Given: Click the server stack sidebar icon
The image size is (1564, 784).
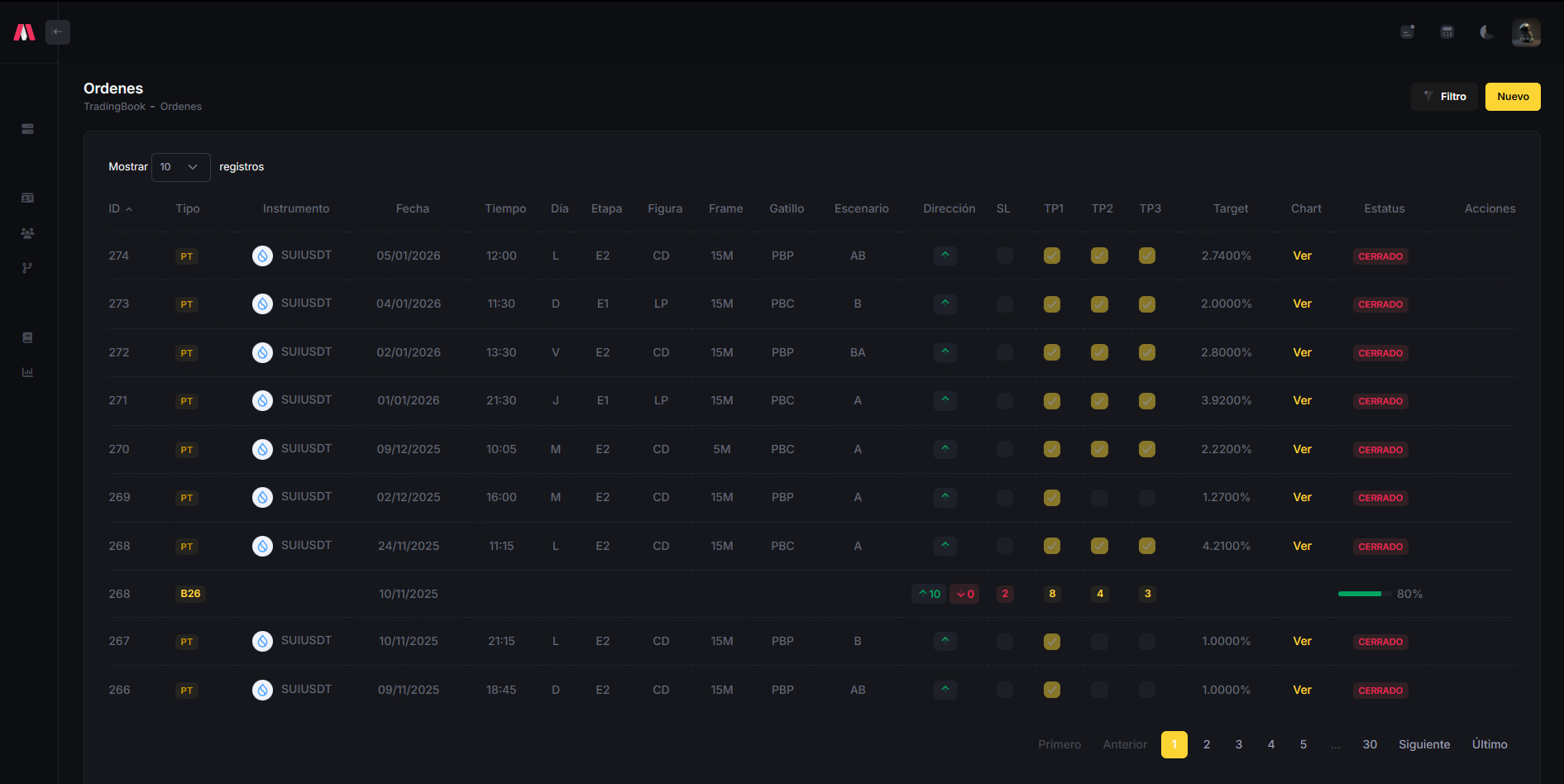Looking at the screenshot, I should point(27,129).
